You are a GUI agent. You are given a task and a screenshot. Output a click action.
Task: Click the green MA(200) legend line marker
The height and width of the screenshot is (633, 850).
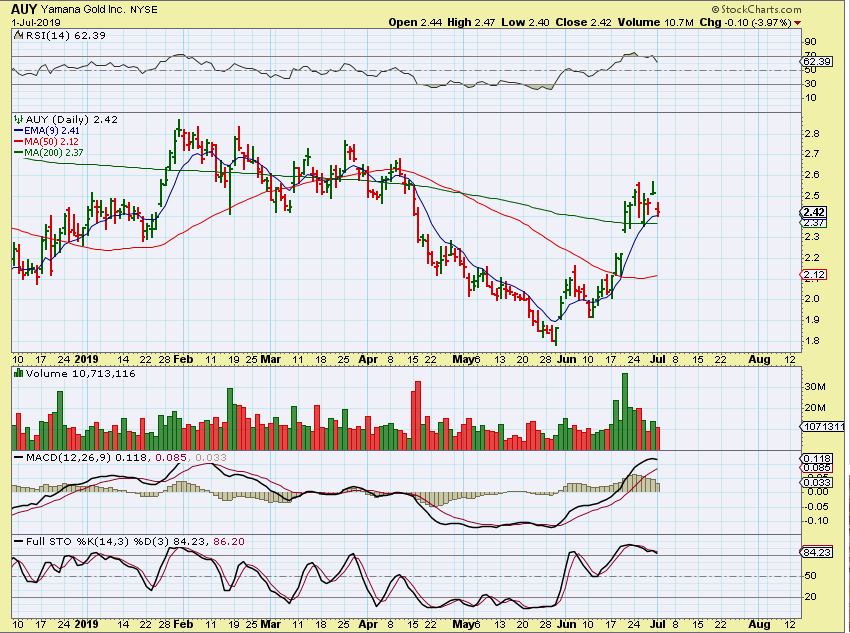19,153
